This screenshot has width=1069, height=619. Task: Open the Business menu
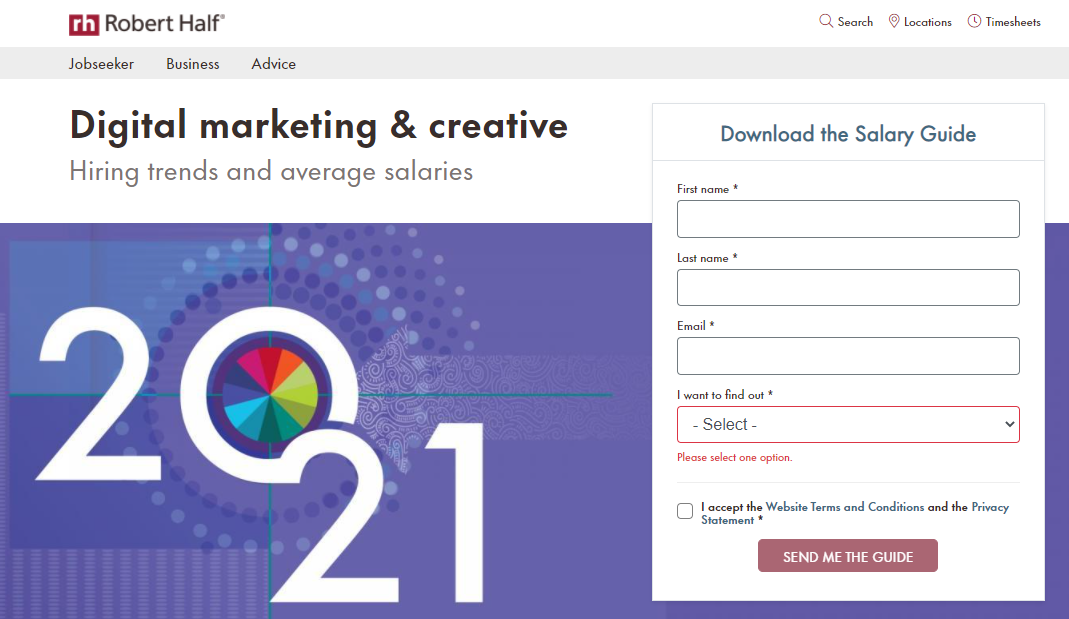(x=193, y=64)
